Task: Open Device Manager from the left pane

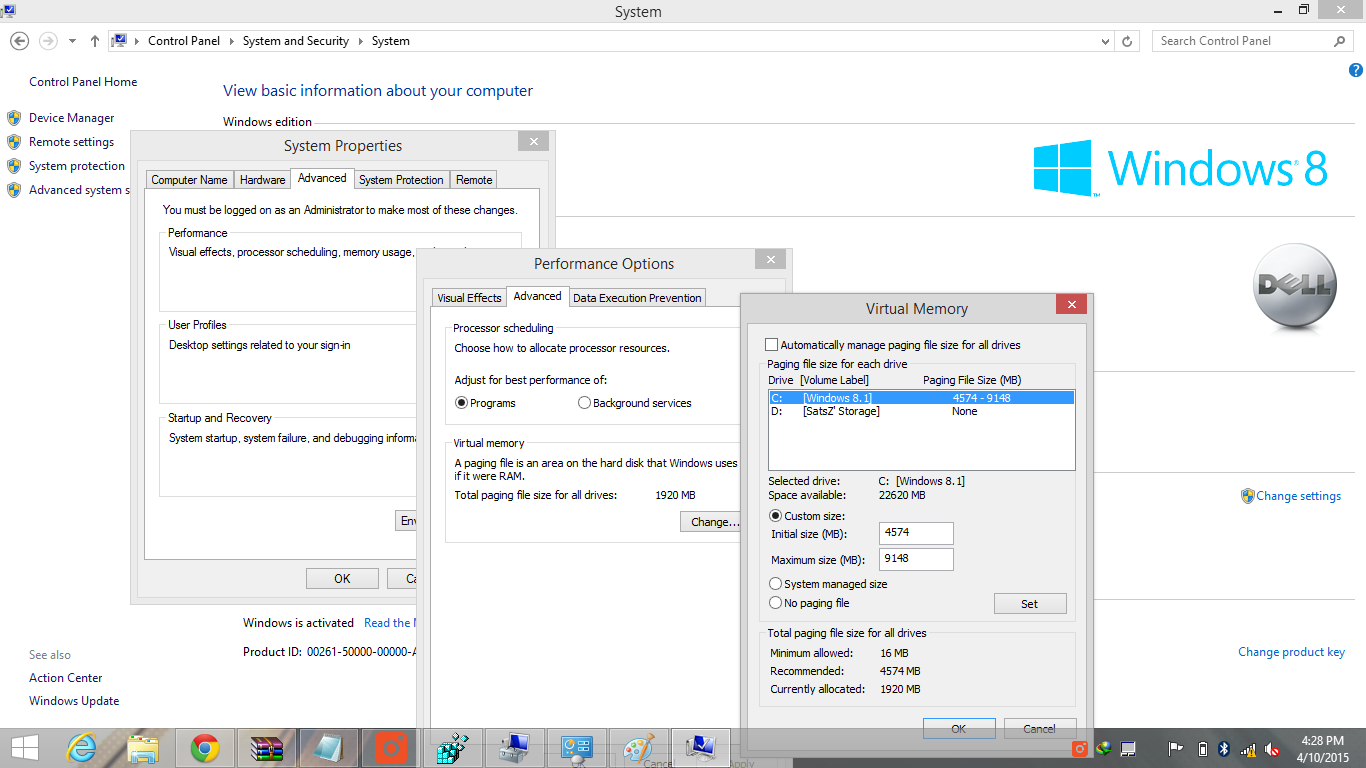Action: pyautogui.click(x=71, y=118)
